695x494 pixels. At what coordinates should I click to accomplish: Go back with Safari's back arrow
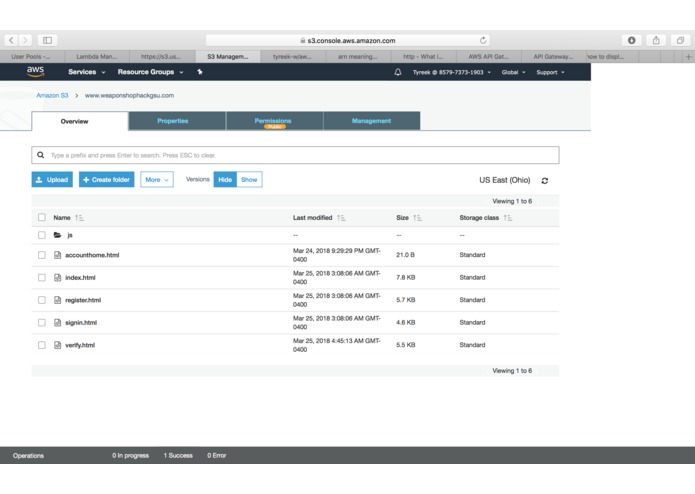(11, 40)
